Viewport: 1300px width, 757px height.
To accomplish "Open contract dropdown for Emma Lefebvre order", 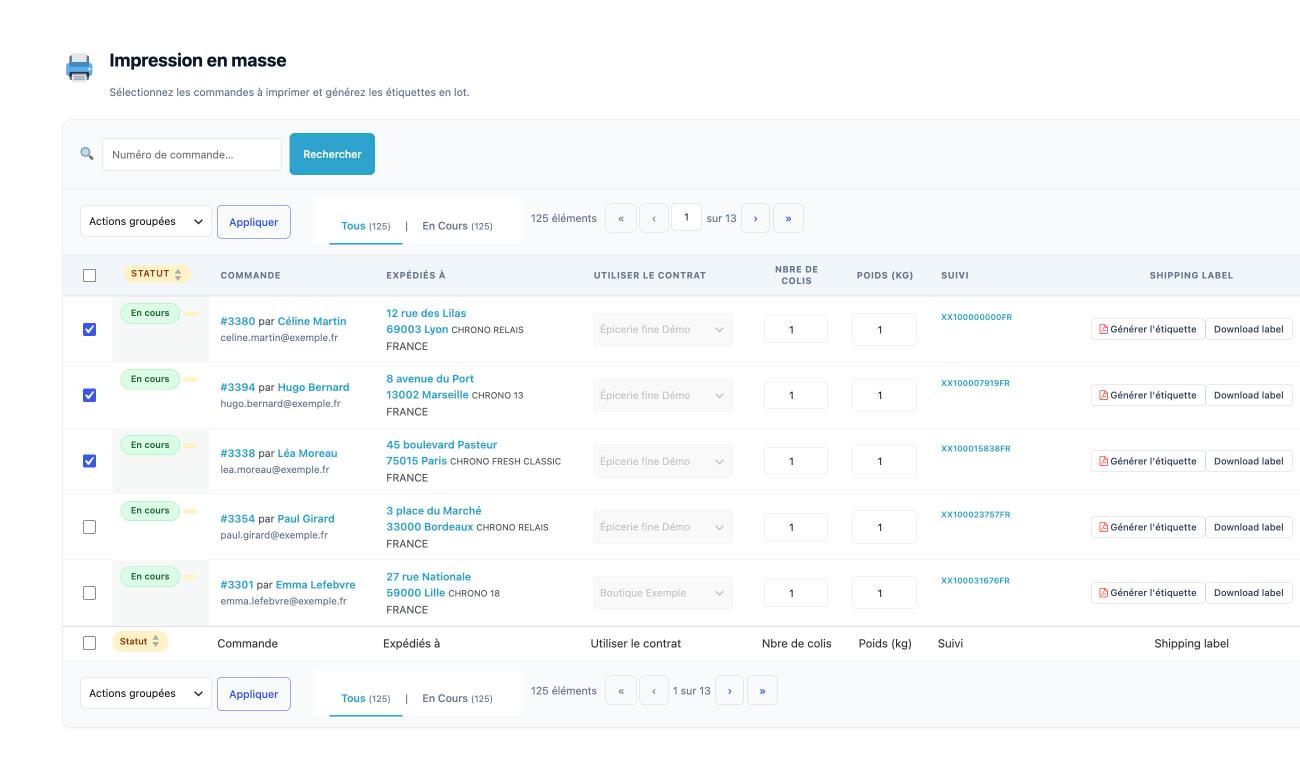I will [663, 593].
